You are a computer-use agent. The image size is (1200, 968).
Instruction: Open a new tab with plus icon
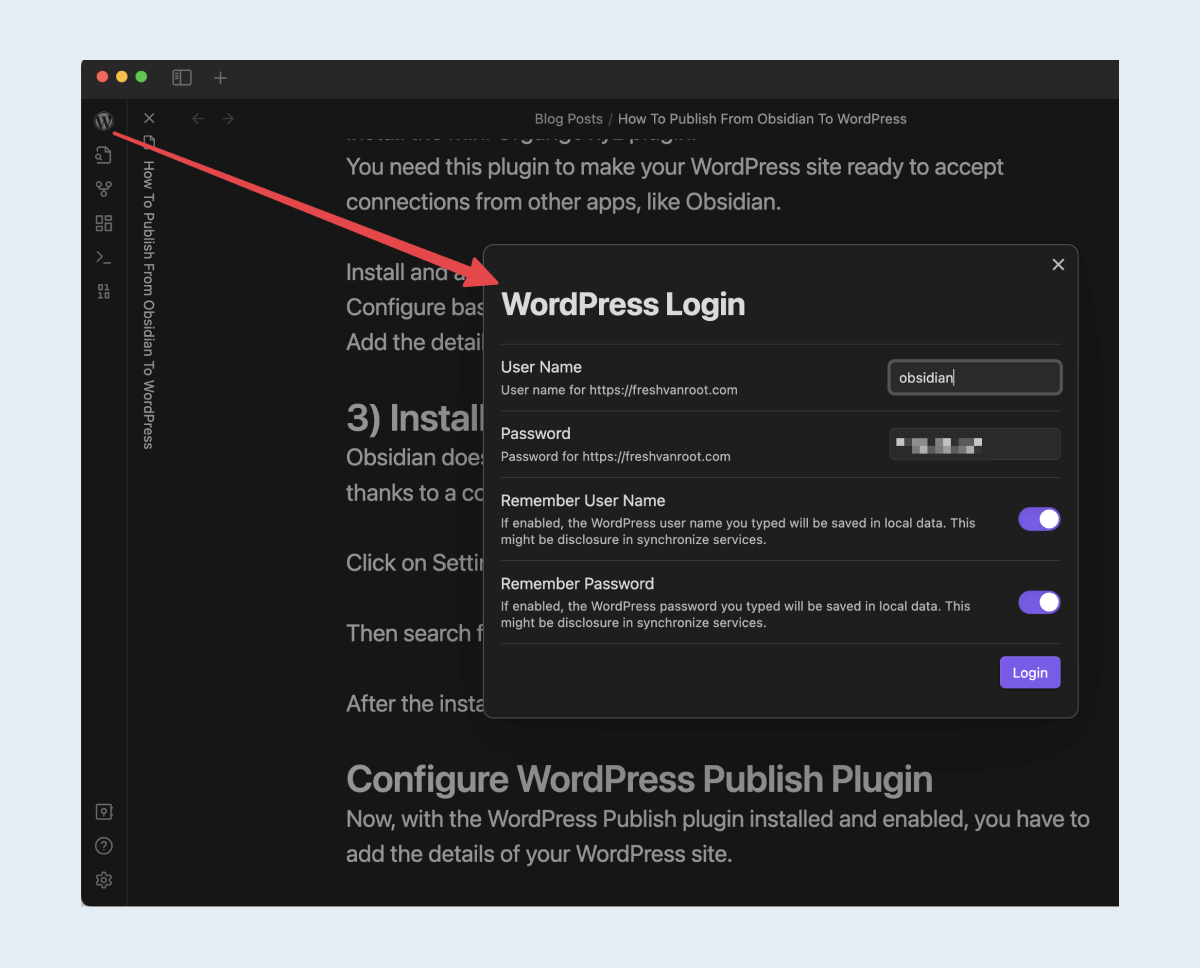click(221, 77)
